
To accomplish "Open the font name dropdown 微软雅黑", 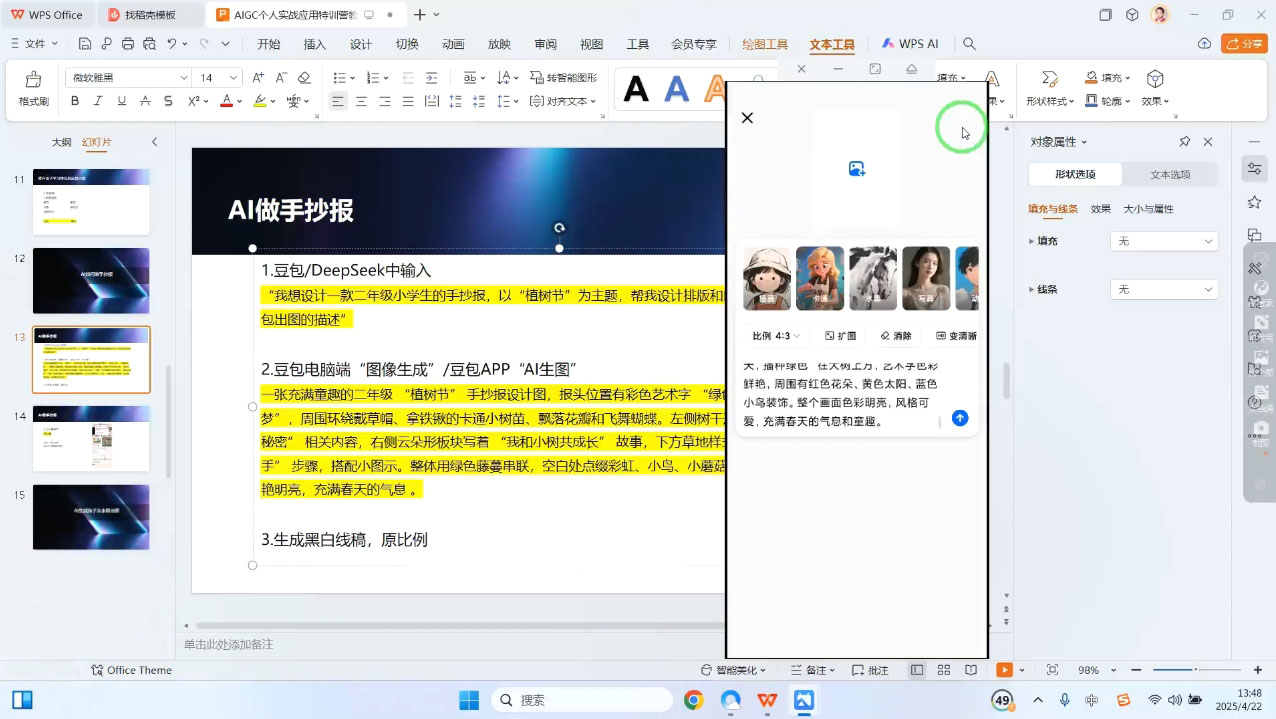I will 184,78.
